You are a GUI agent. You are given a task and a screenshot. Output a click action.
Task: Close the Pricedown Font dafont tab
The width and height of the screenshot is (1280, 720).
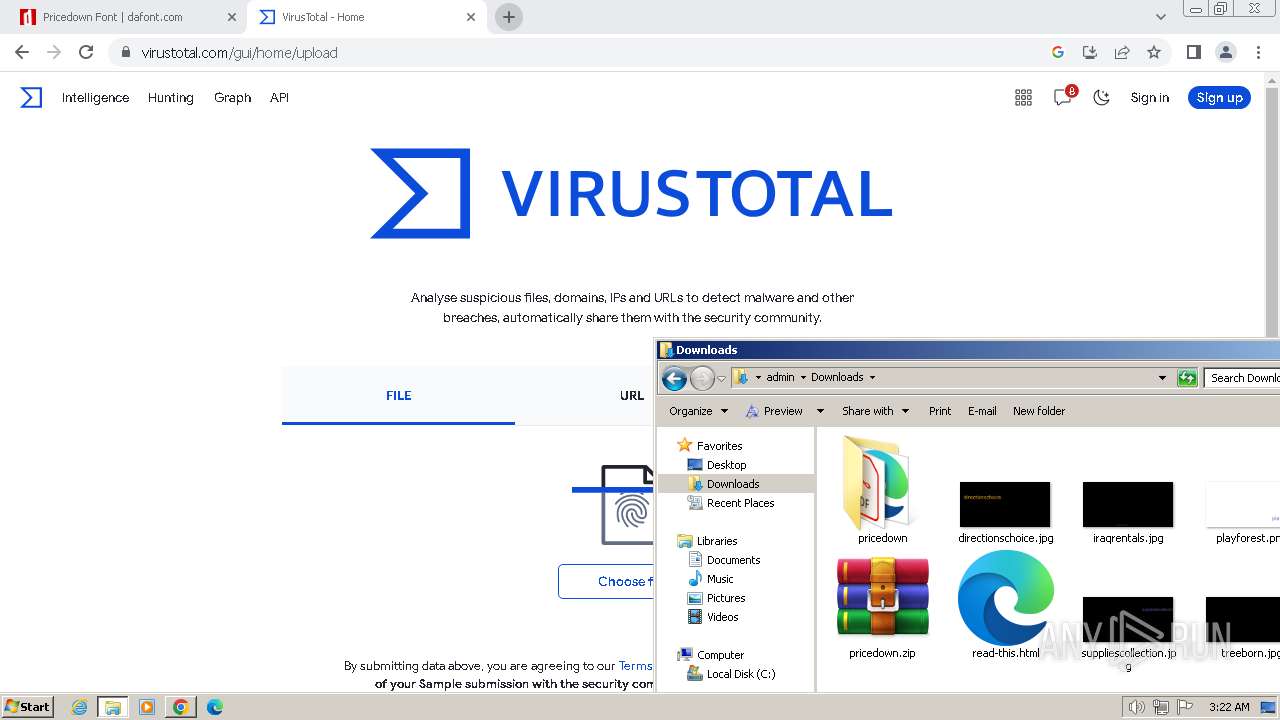click(x=232, y=17)
